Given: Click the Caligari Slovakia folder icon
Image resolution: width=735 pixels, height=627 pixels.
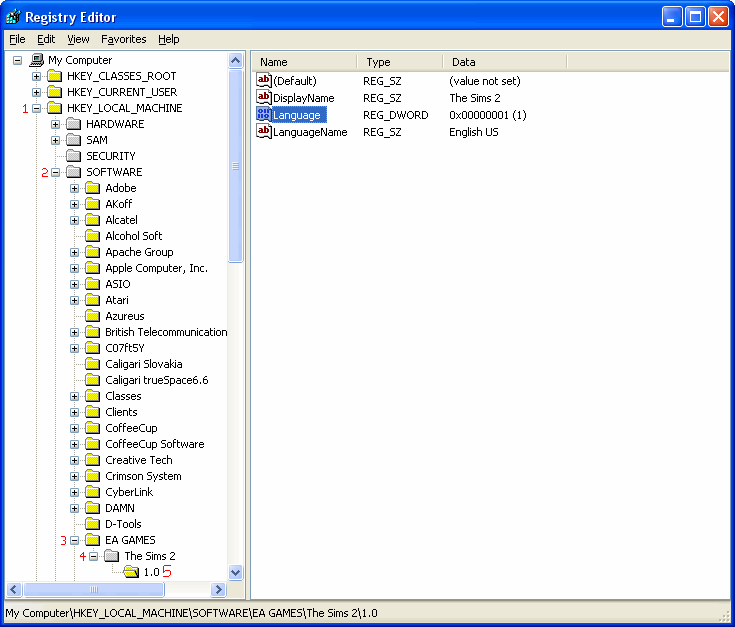Looking at the screenshot, I should tap(93, 364).
